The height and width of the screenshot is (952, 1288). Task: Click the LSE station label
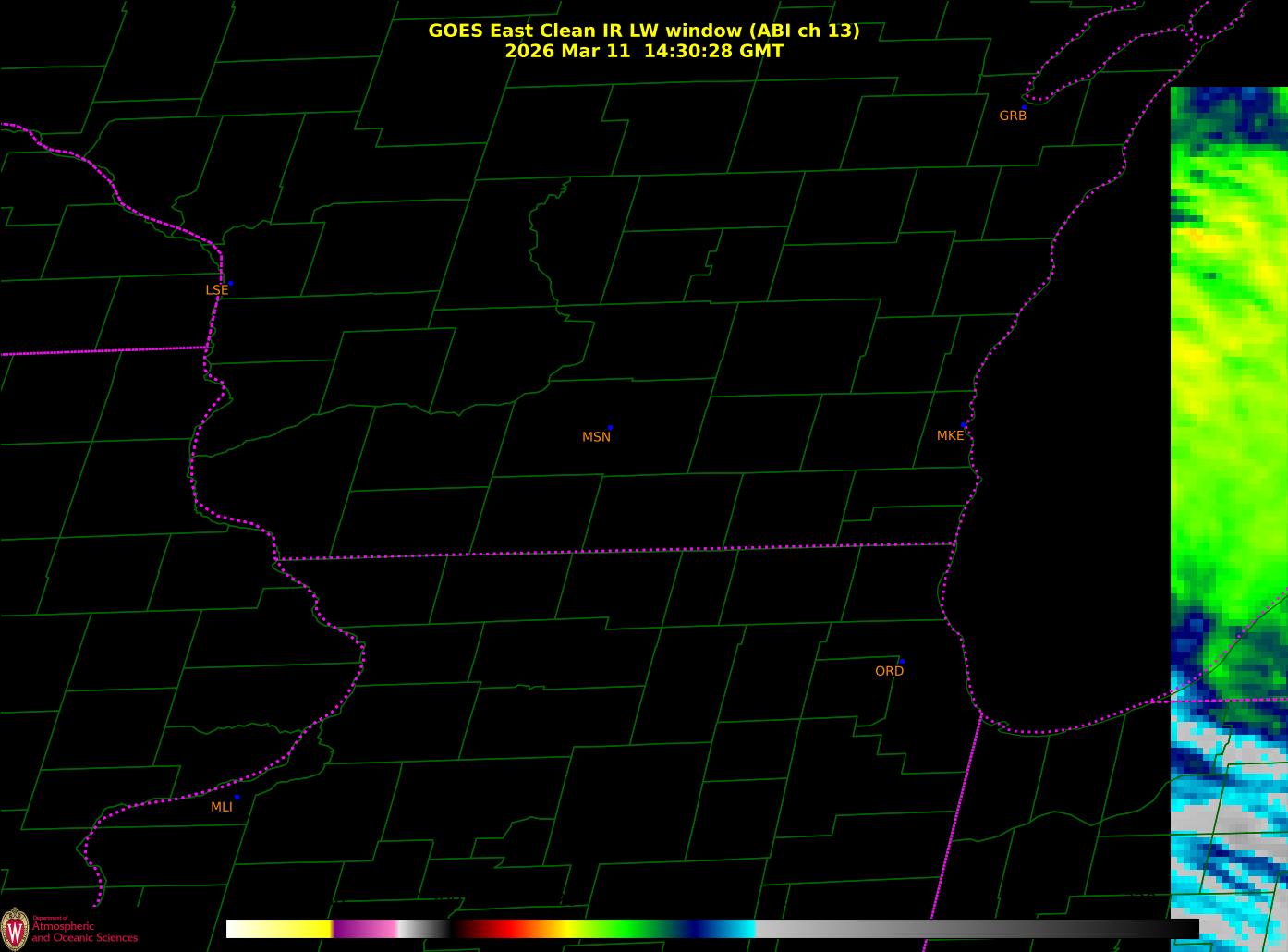tap(216, 290)
